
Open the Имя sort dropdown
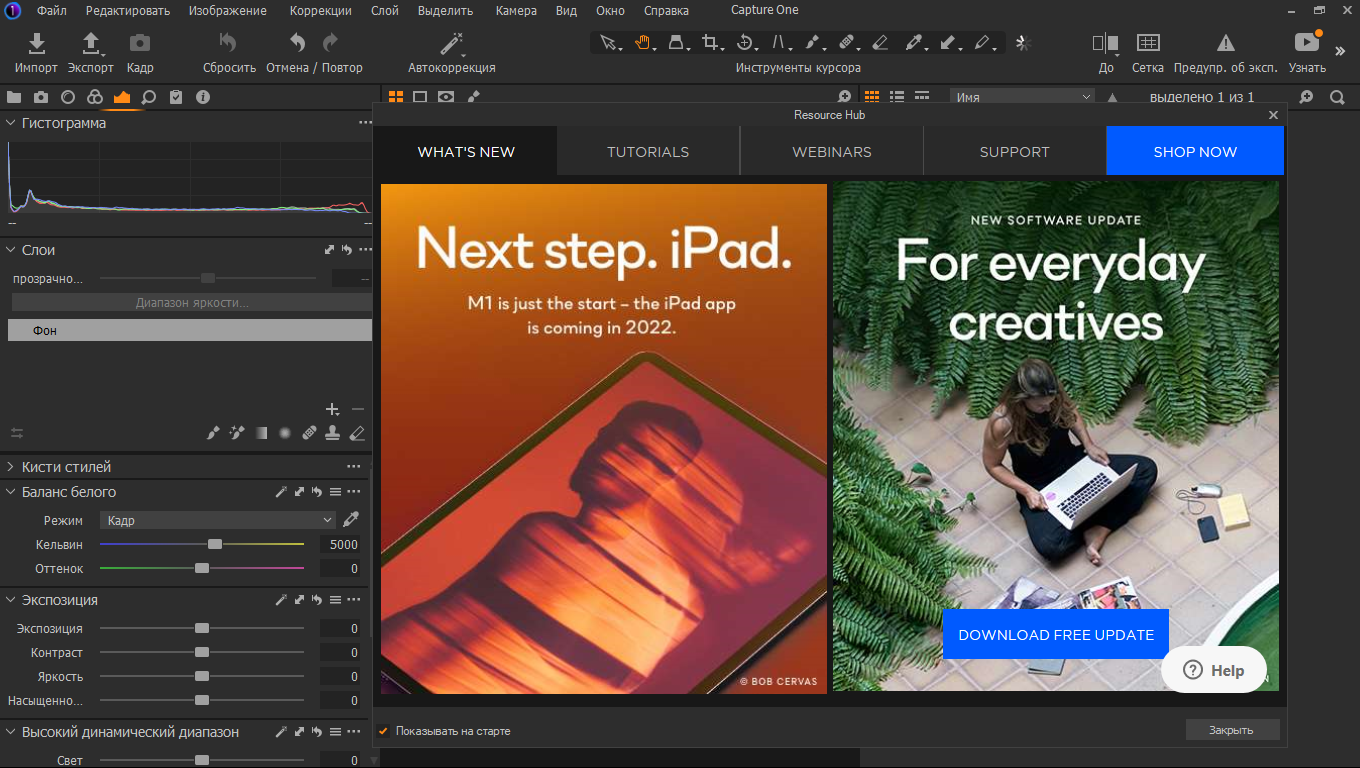[1022, 97]
